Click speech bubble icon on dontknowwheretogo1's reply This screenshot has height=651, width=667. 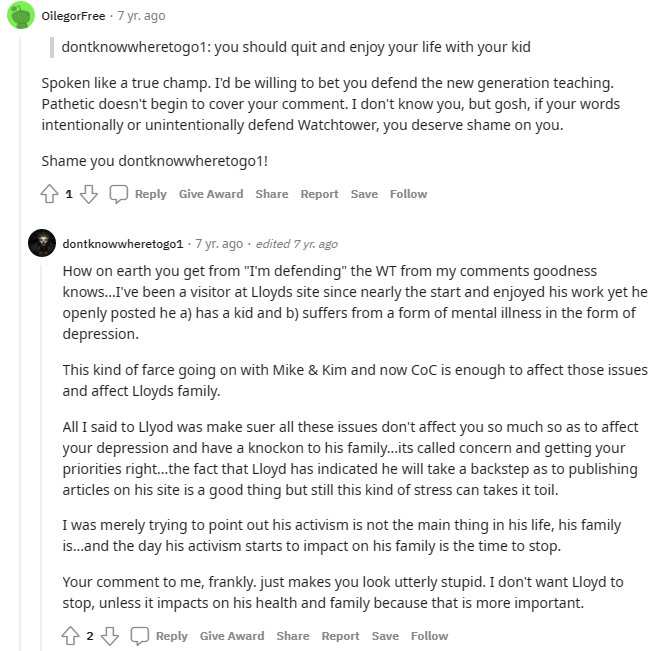(140, 636)
